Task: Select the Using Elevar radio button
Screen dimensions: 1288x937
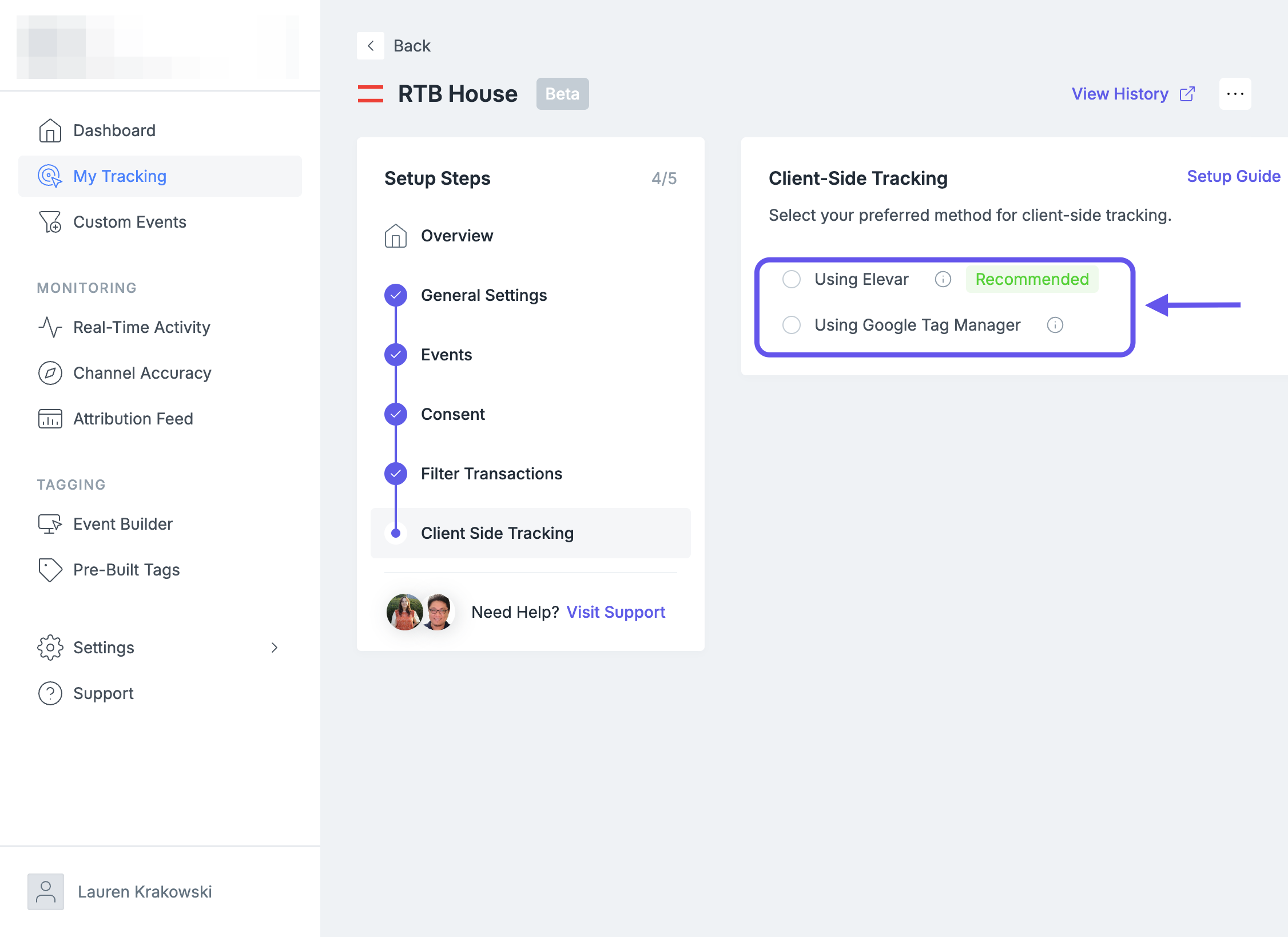Action: pos(792,279)
